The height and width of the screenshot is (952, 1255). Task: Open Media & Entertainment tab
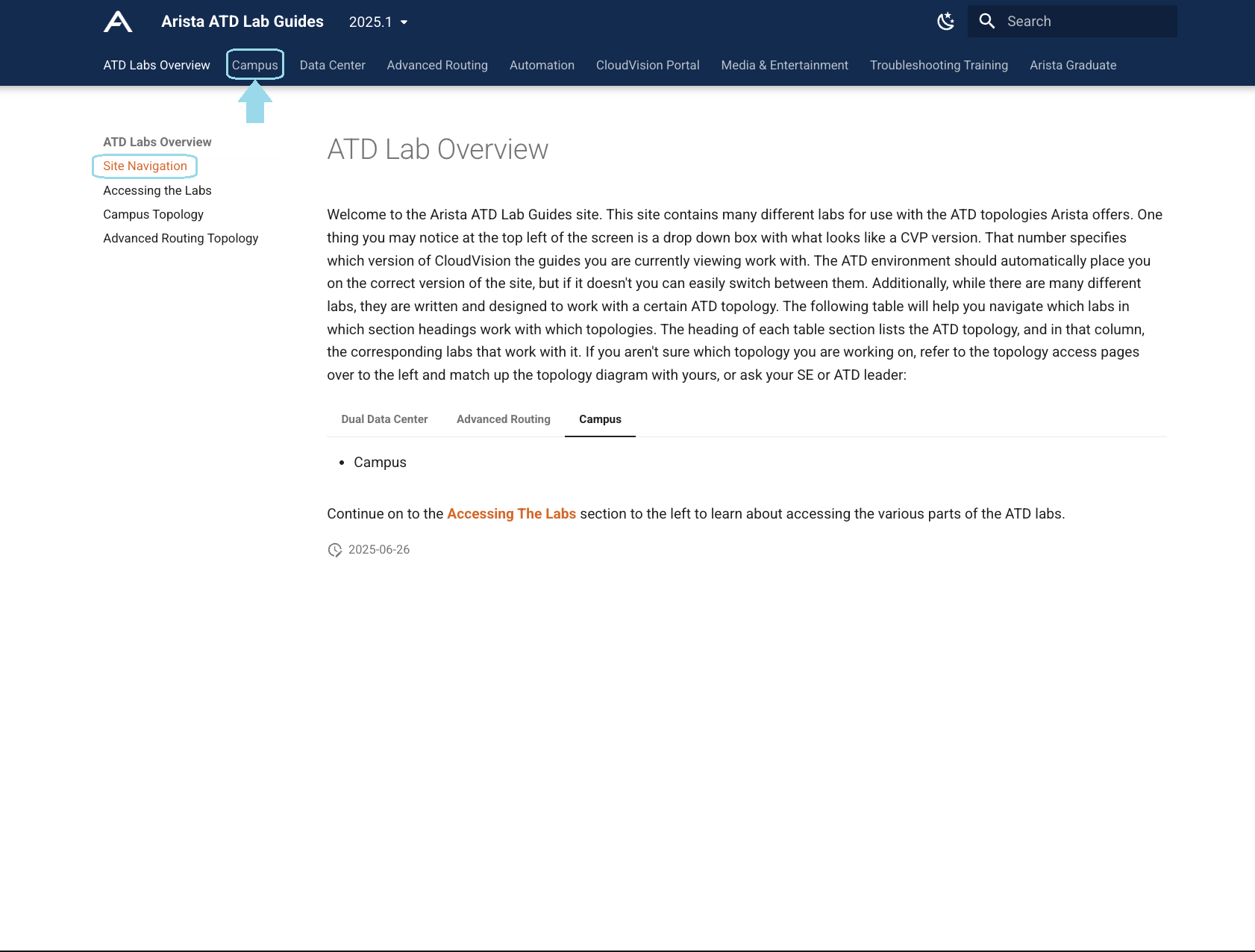click(x=784, y=65)
